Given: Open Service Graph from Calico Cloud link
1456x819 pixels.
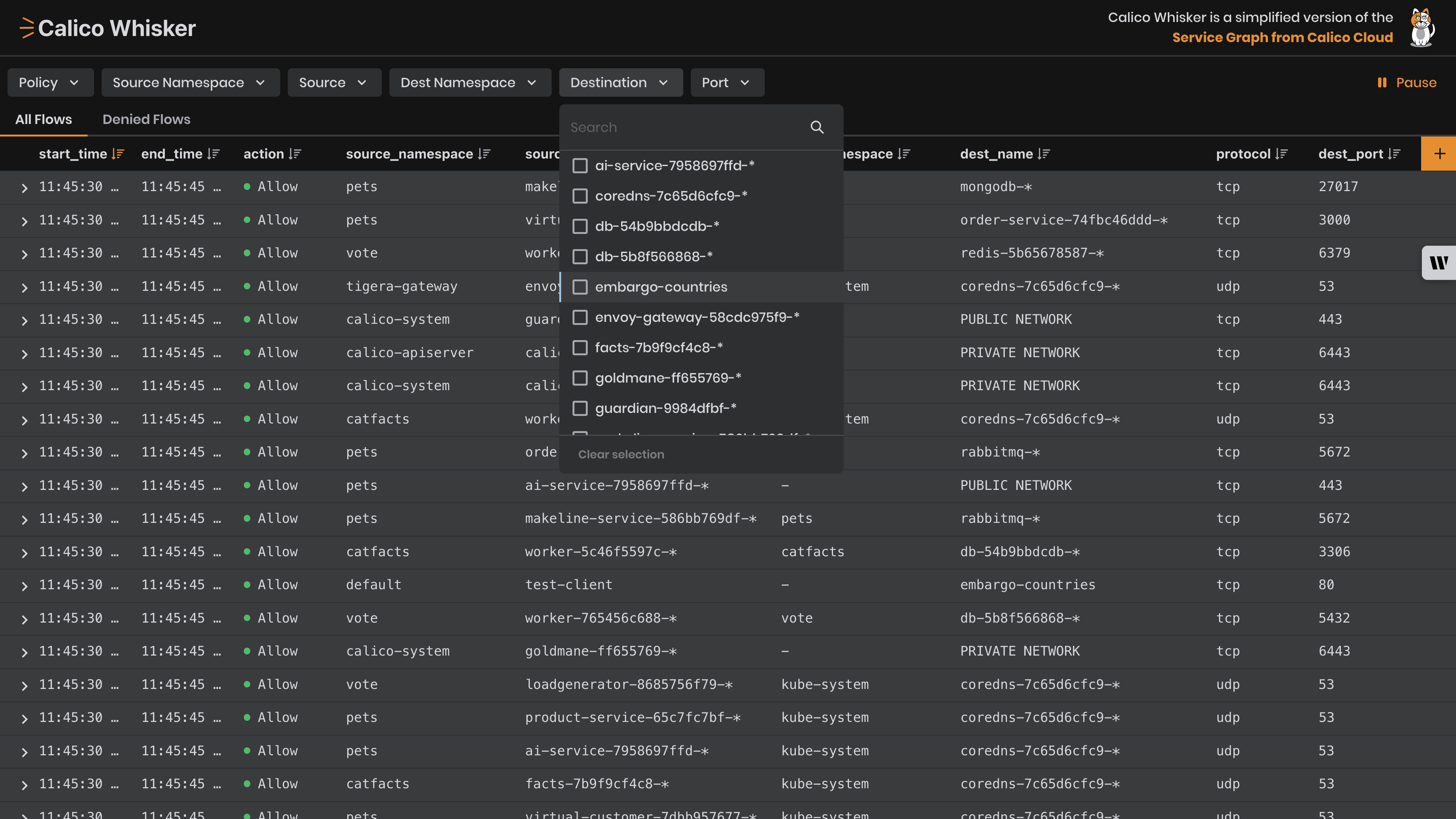Looking at the screenshot, I should (1282, 37).
